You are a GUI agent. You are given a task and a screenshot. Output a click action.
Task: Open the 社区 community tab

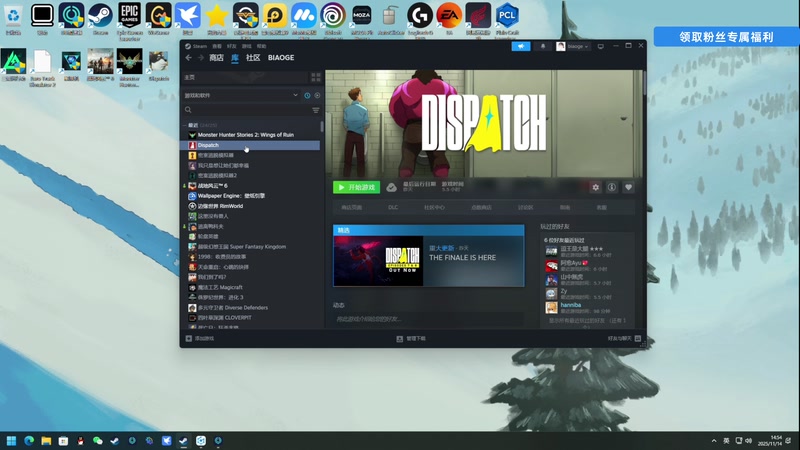253,58
